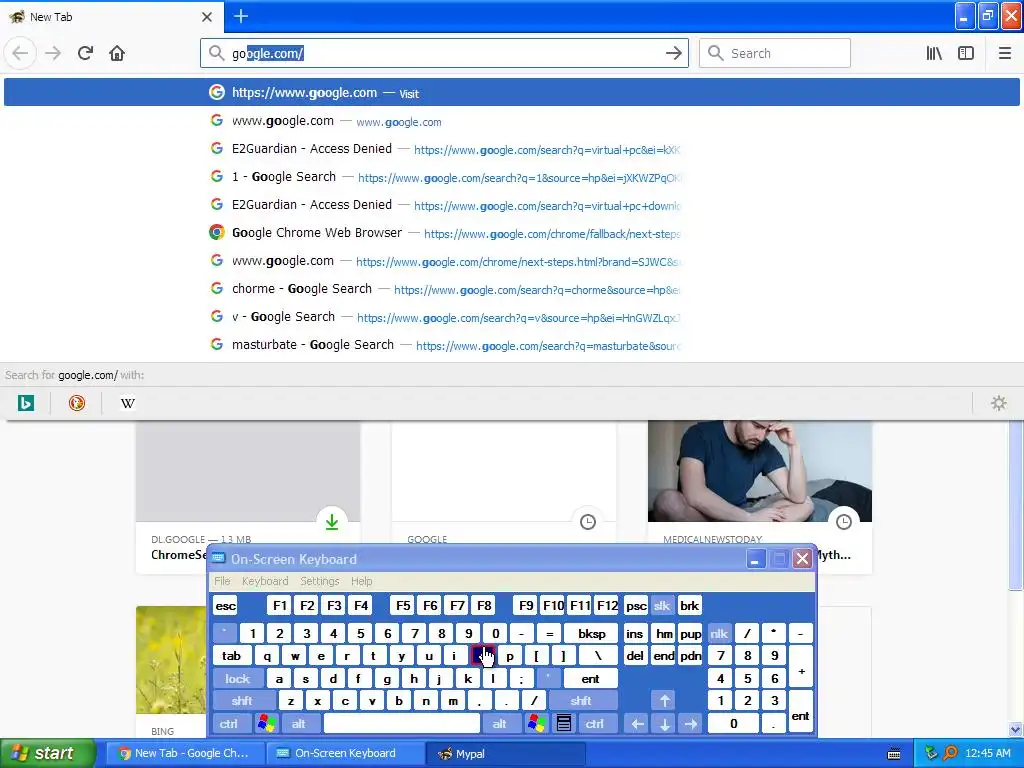Screen dimensions: 1024x768
Task: Select the 1 - Google Search suggestion
Action: 511,176
